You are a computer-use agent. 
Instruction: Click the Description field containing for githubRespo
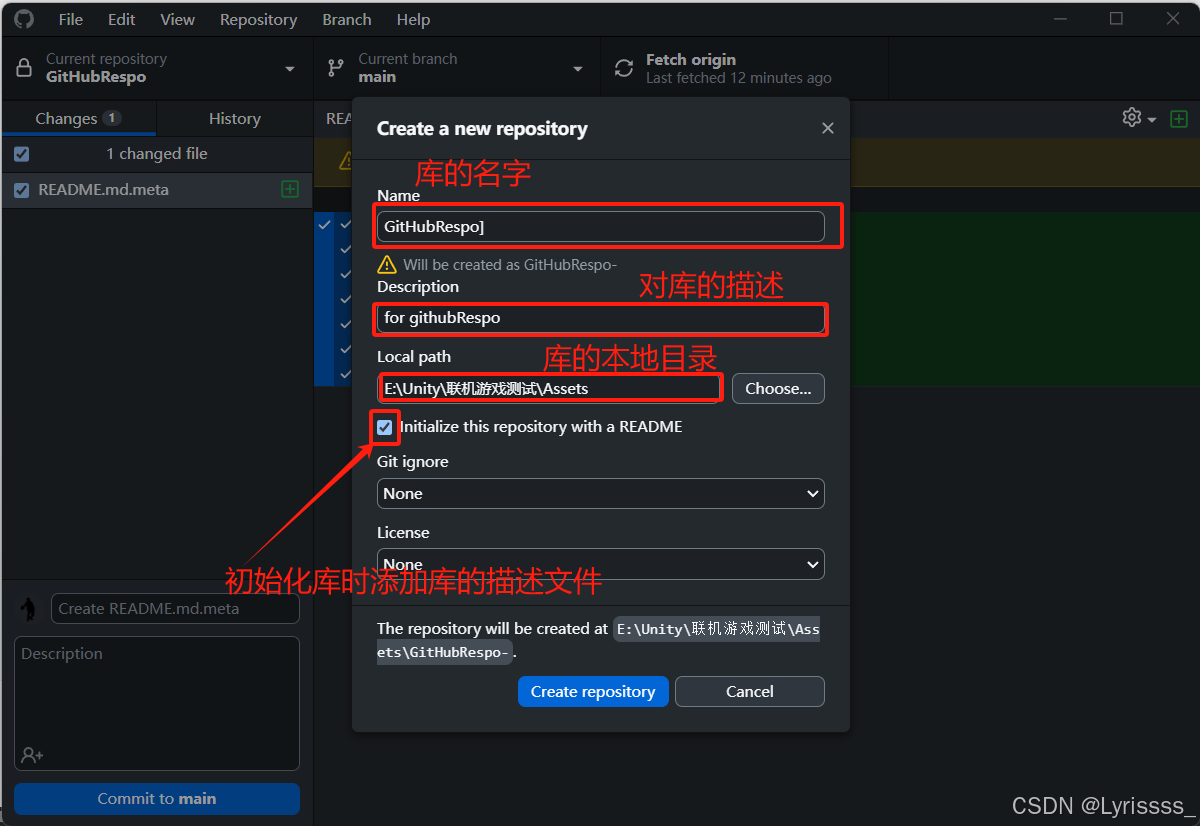601,318
